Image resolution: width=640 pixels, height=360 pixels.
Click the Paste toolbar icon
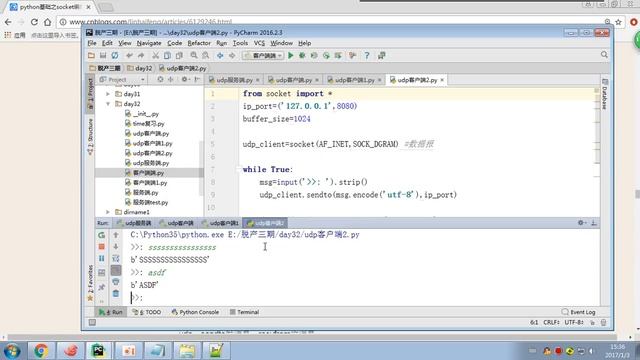tap(179, 56)
